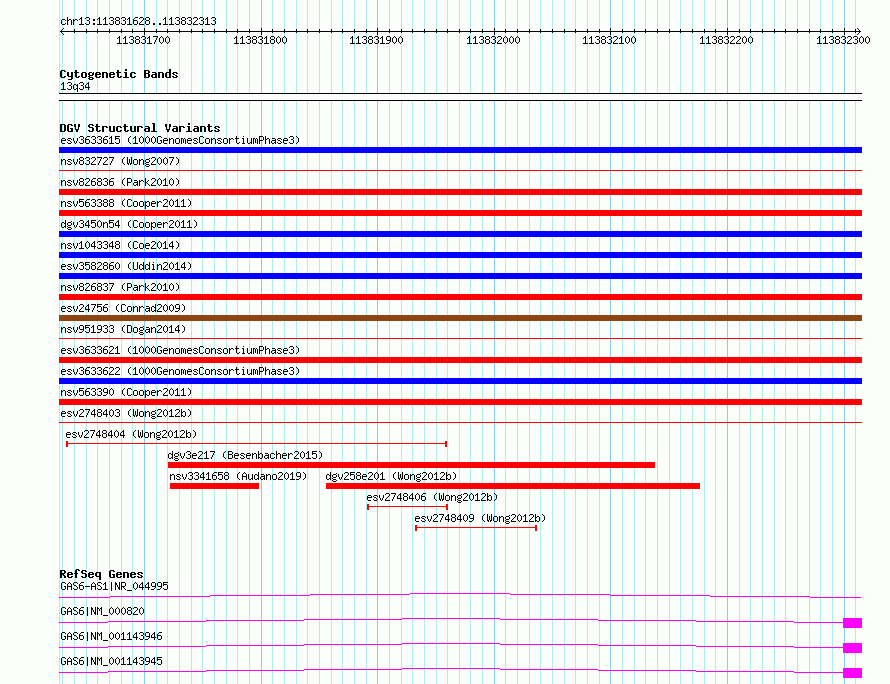The height and width of the screenshot is (684, 890).
Task: Click ruler tick label 113832200
Action: (x=727, y=40)
